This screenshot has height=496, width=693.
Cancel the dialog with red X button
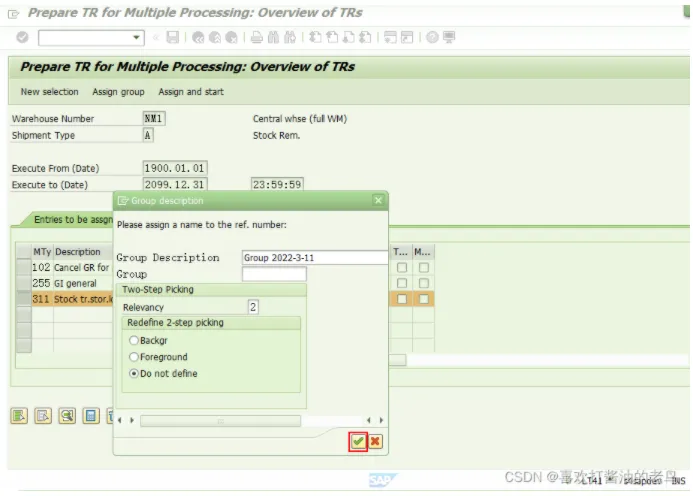375,441
